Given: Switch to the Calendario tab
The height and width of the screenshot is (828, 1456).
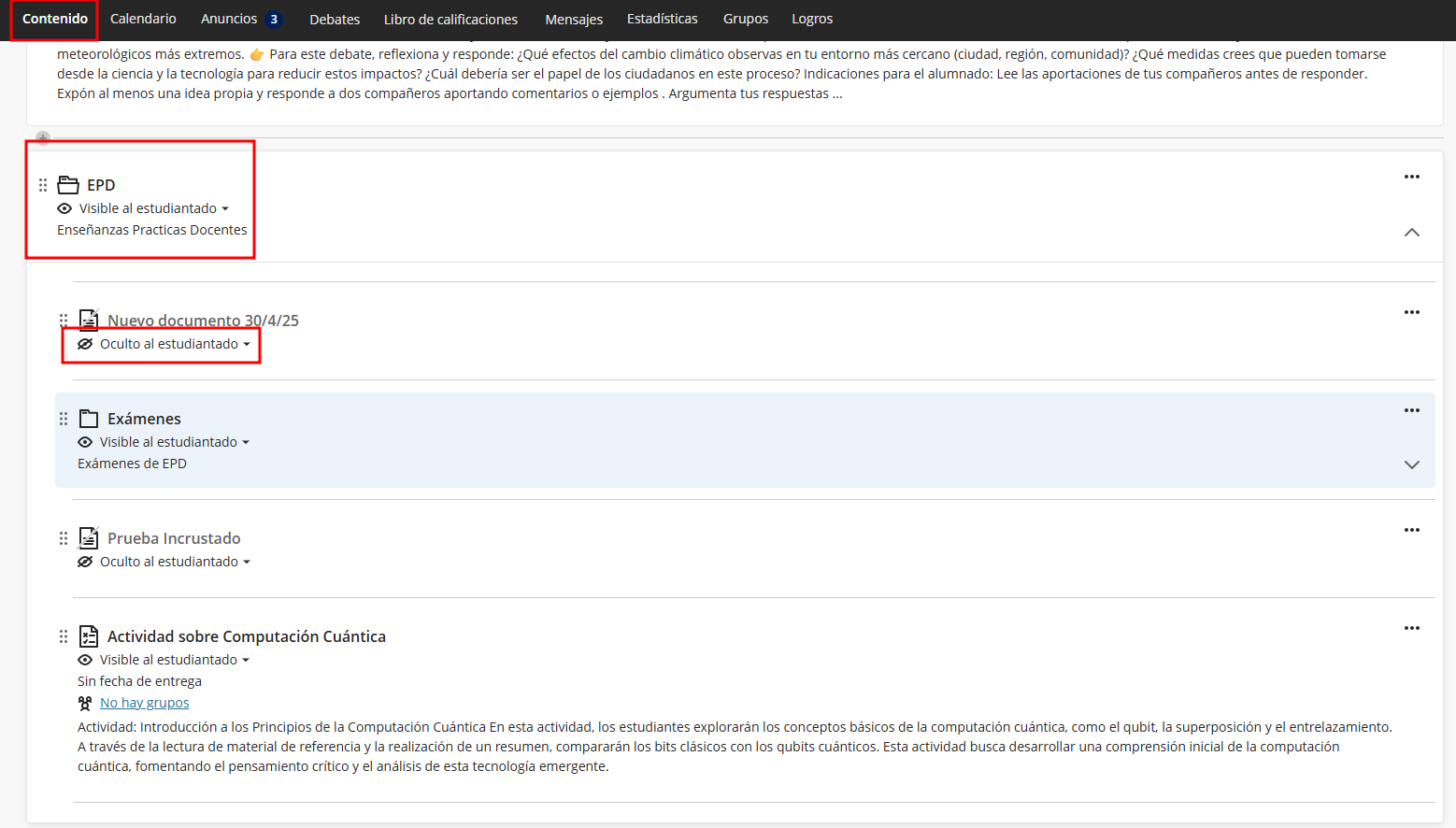Looking at the screenshot, I should [x=143, y=19].
